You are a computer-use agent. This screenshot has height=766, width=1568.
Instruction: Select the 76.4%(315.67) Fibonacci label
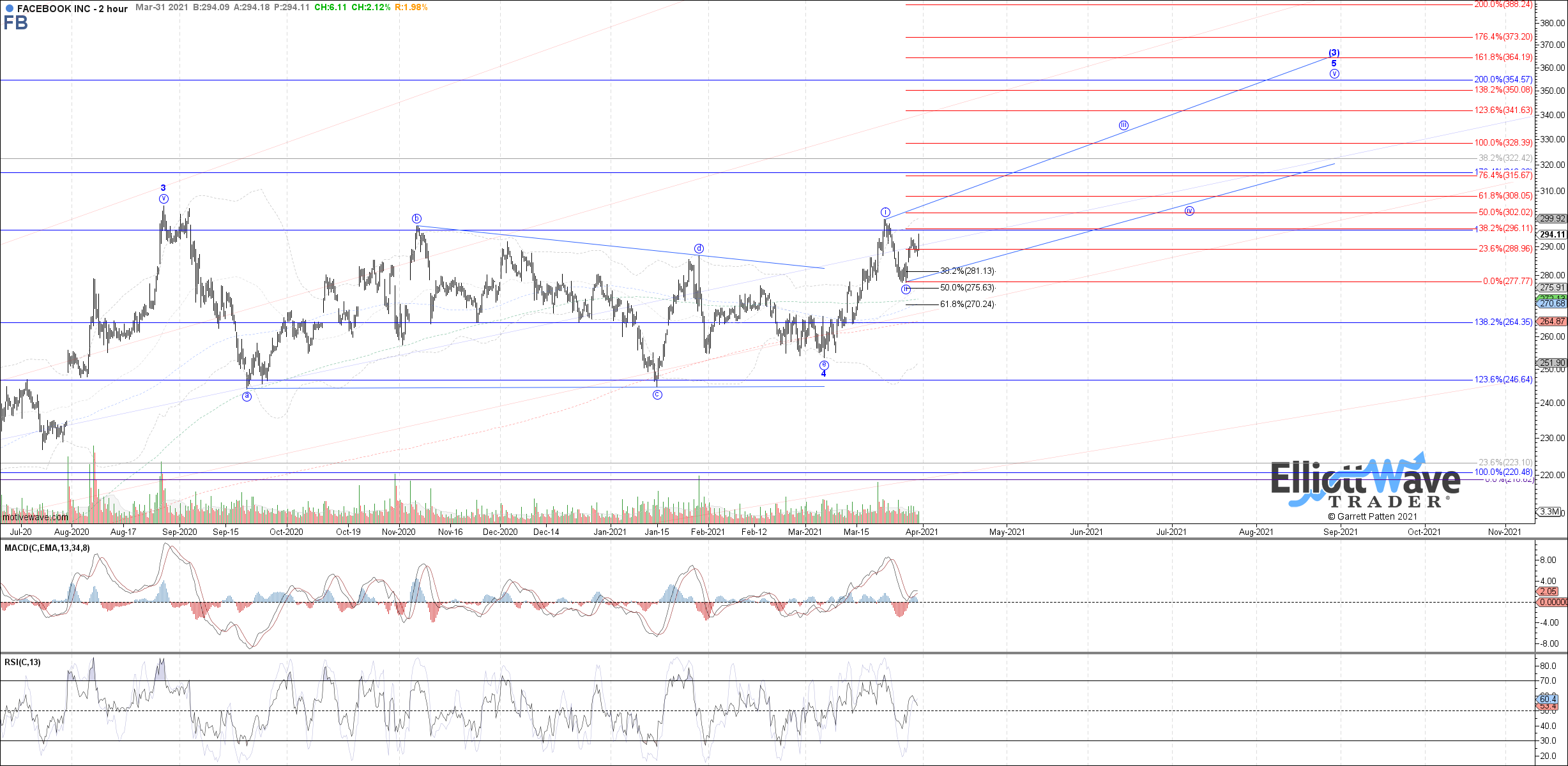click(1505, 176)
